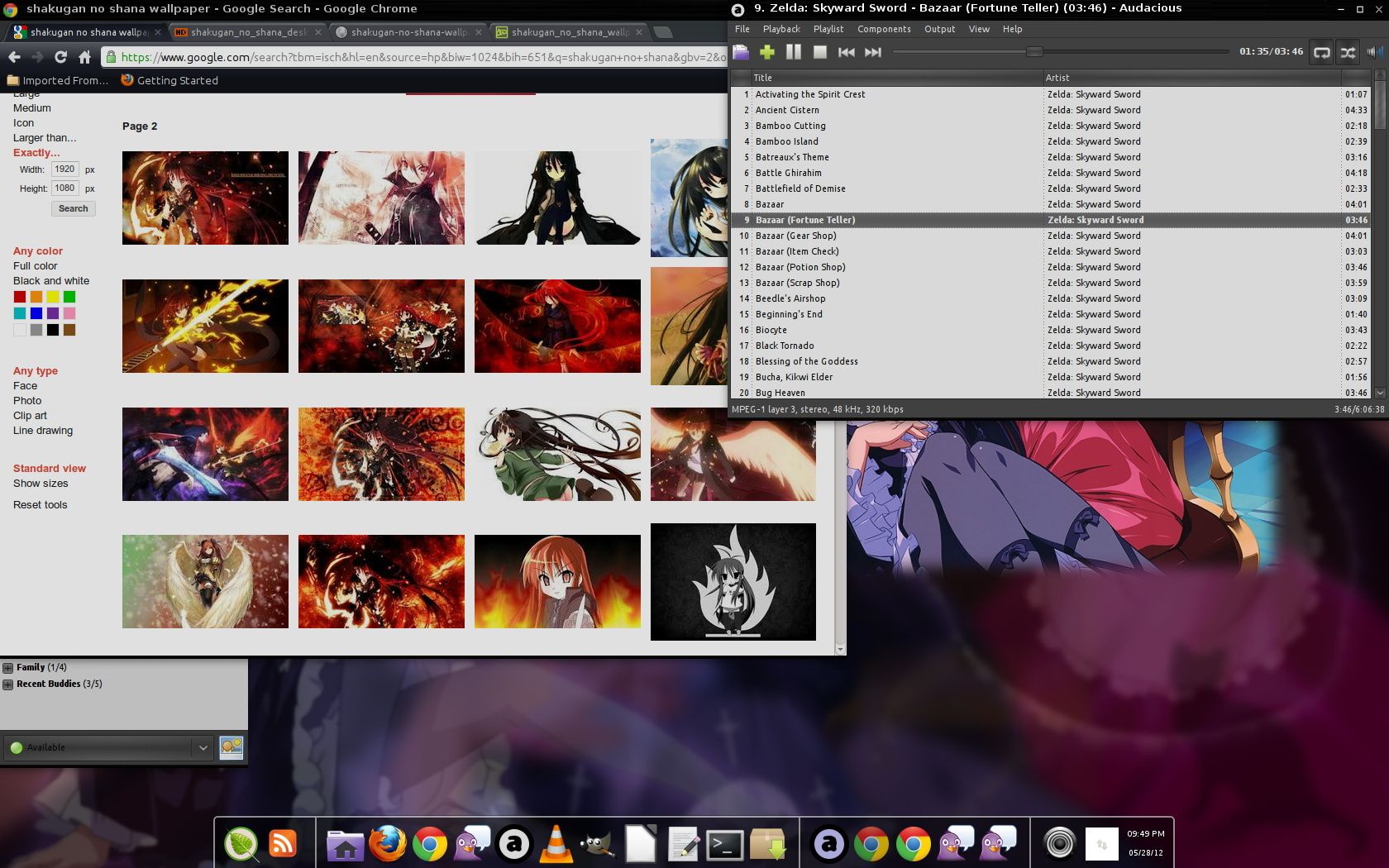Click 'Show sizes' link
The image size is (1389, 868).
[41, 484]
